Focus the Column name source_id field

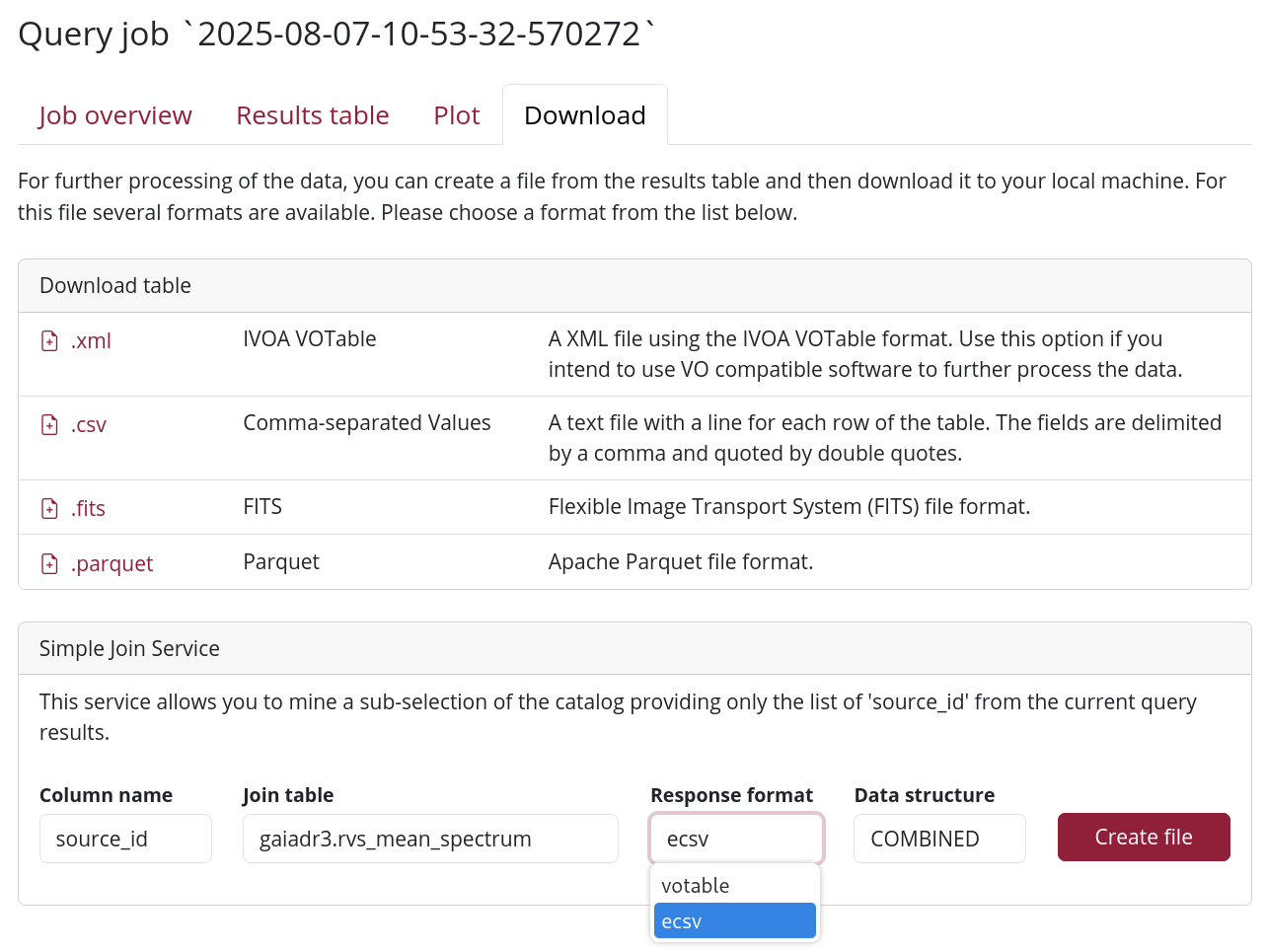point(125,839)
